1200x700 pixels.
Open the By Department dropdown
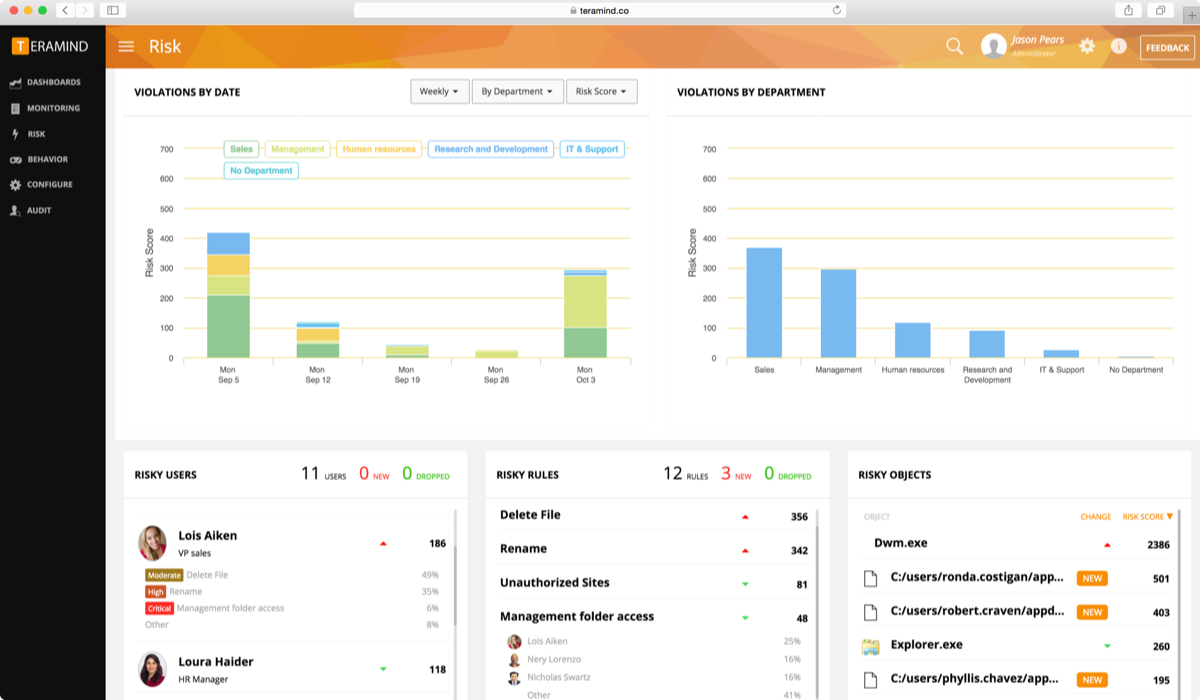coord(517,91)
